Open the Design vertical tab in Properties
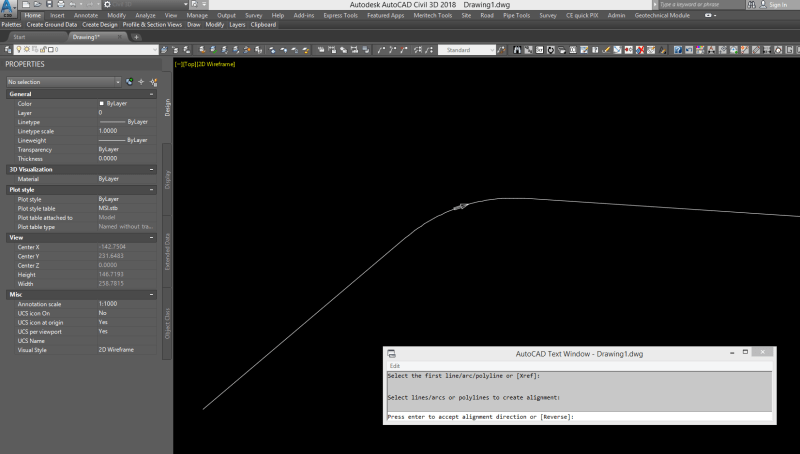The height and width of the screenshot is (454, 800). click(167, 108)
